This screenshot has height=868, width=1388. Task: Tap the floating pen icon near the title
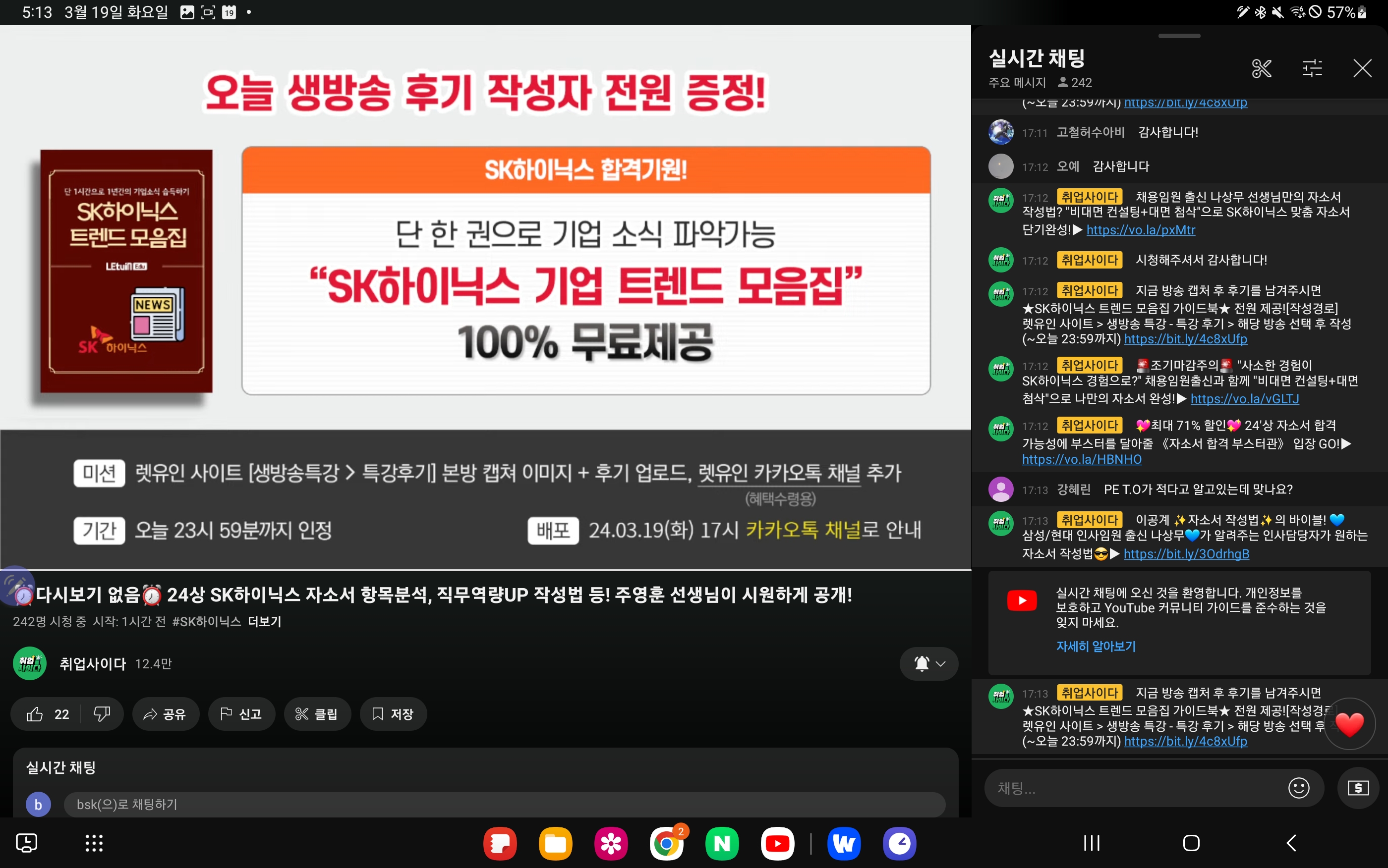16,586
